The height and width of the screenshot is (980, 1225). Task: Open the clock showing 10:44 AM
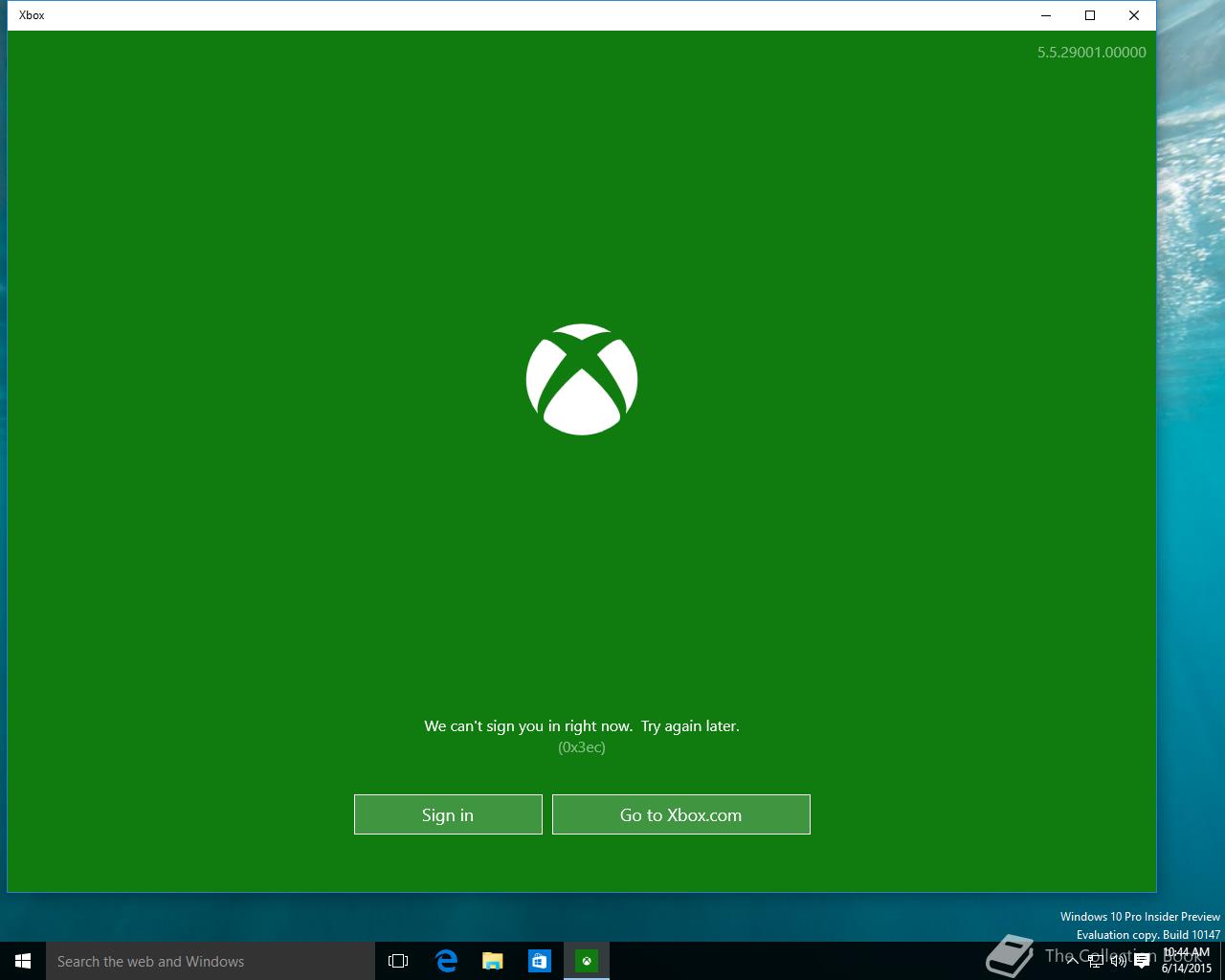coord(1187,961)
